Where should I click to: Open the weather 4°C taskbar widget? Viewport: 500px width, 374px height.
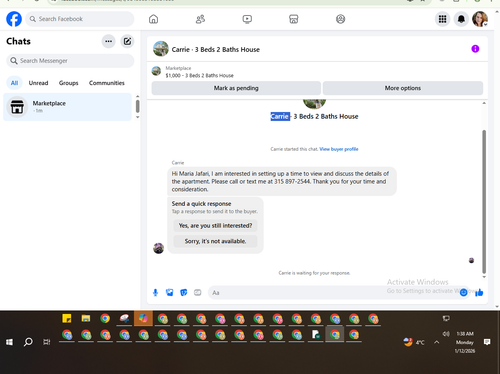click(x=414, y=342)
